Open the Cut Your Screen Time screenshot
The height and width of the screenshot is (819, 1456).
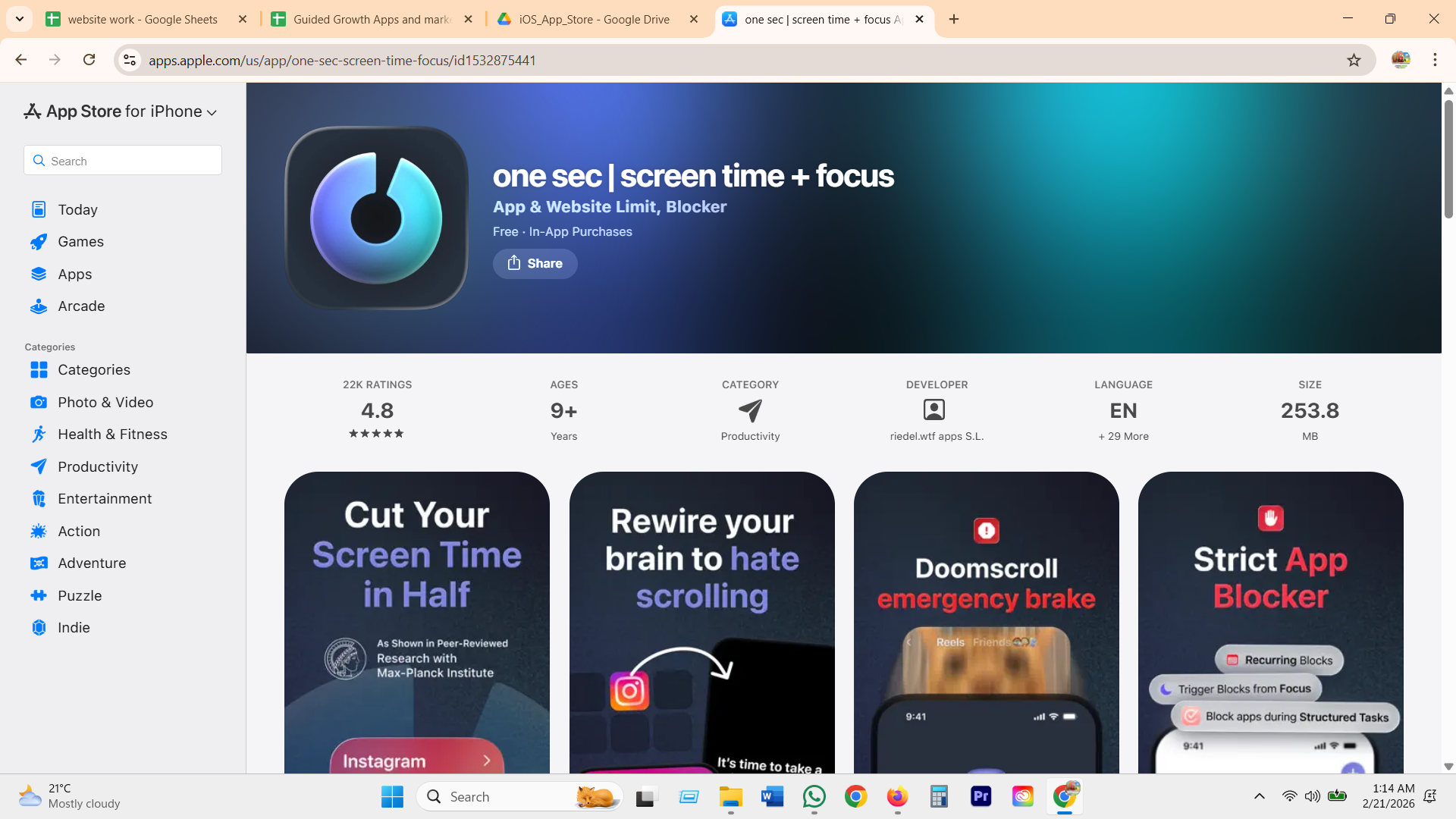click(417, 622)
